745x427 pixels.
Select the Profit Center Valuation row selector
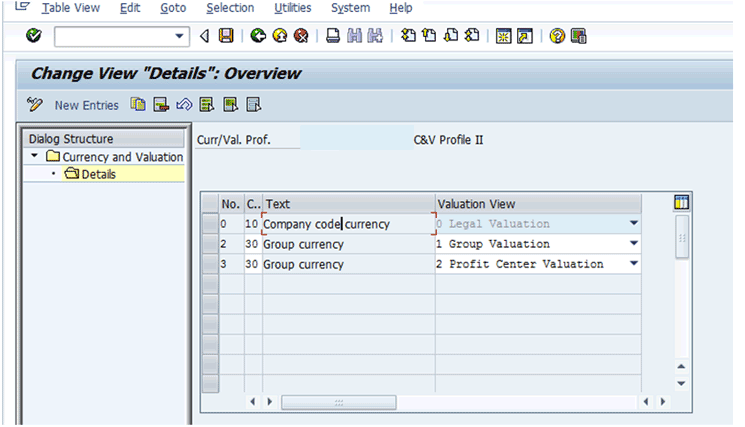(209, 264)
